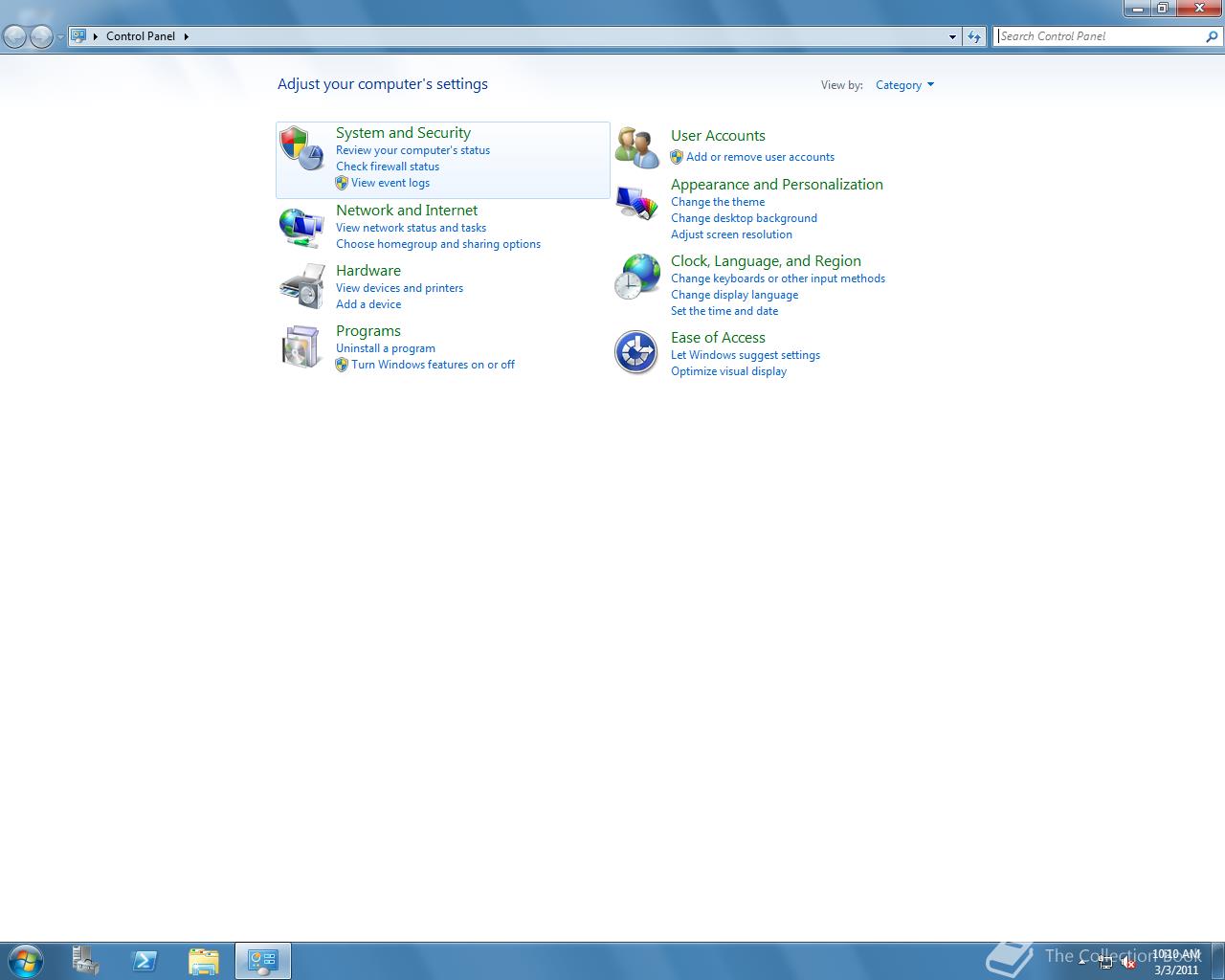Open the Hardware category heading
This screenshot has width=1225, height=980.
368,271
